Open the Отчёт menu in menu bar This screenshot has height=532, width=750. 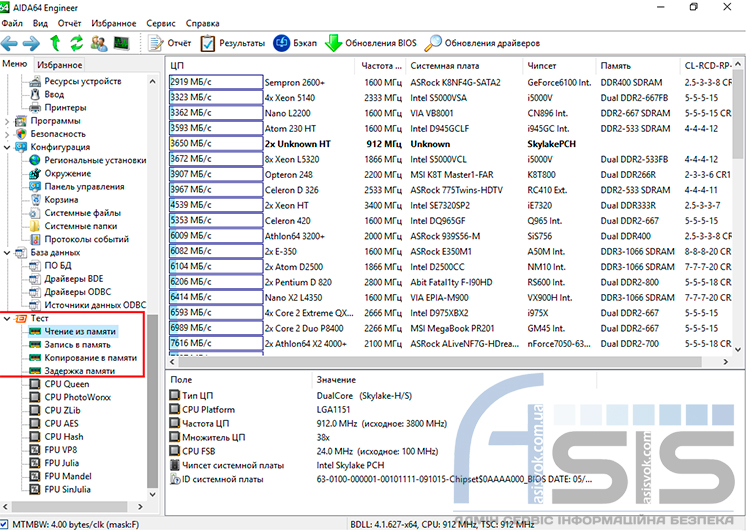point(69,23)
